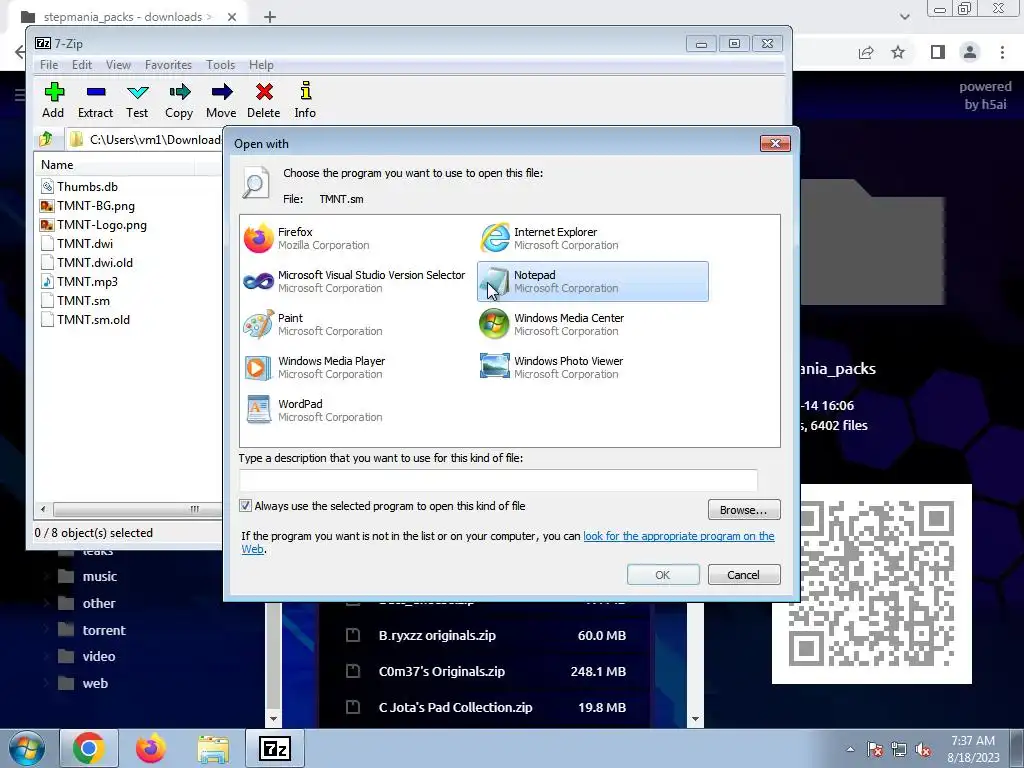Select TMNT.sm.old in the file list

[93, 319]
